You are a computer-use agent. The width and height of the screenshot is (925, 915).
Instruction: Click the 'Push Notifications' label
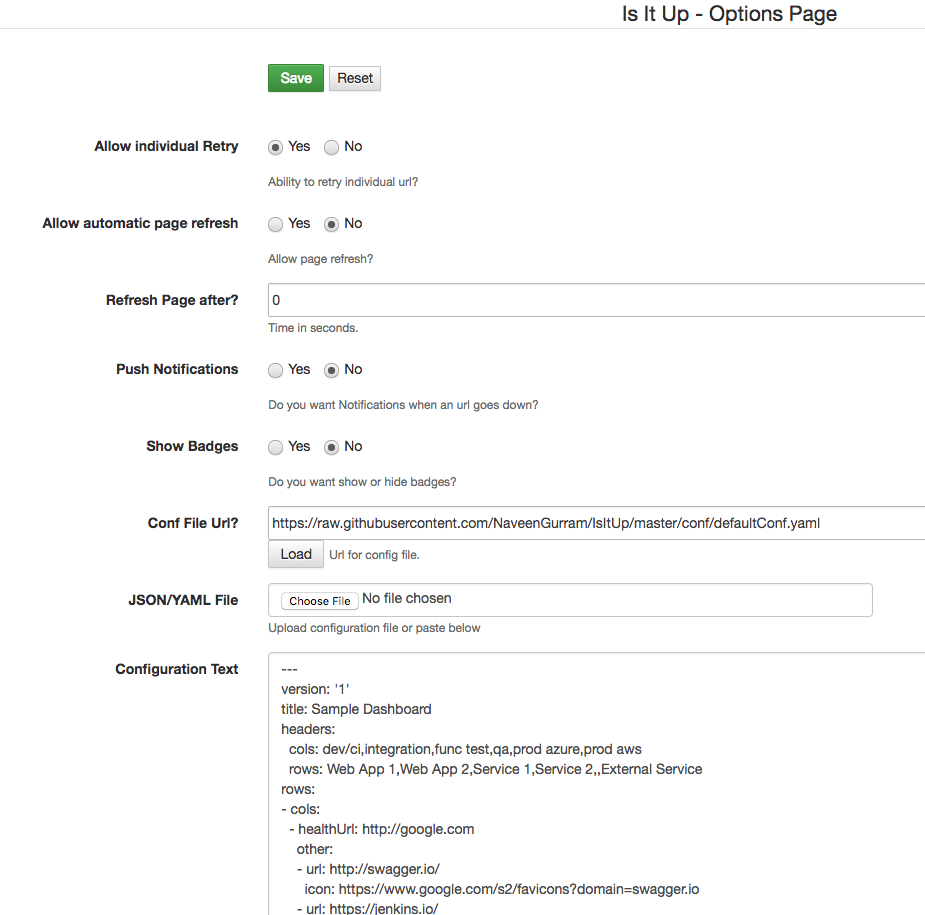pos(177,369)
